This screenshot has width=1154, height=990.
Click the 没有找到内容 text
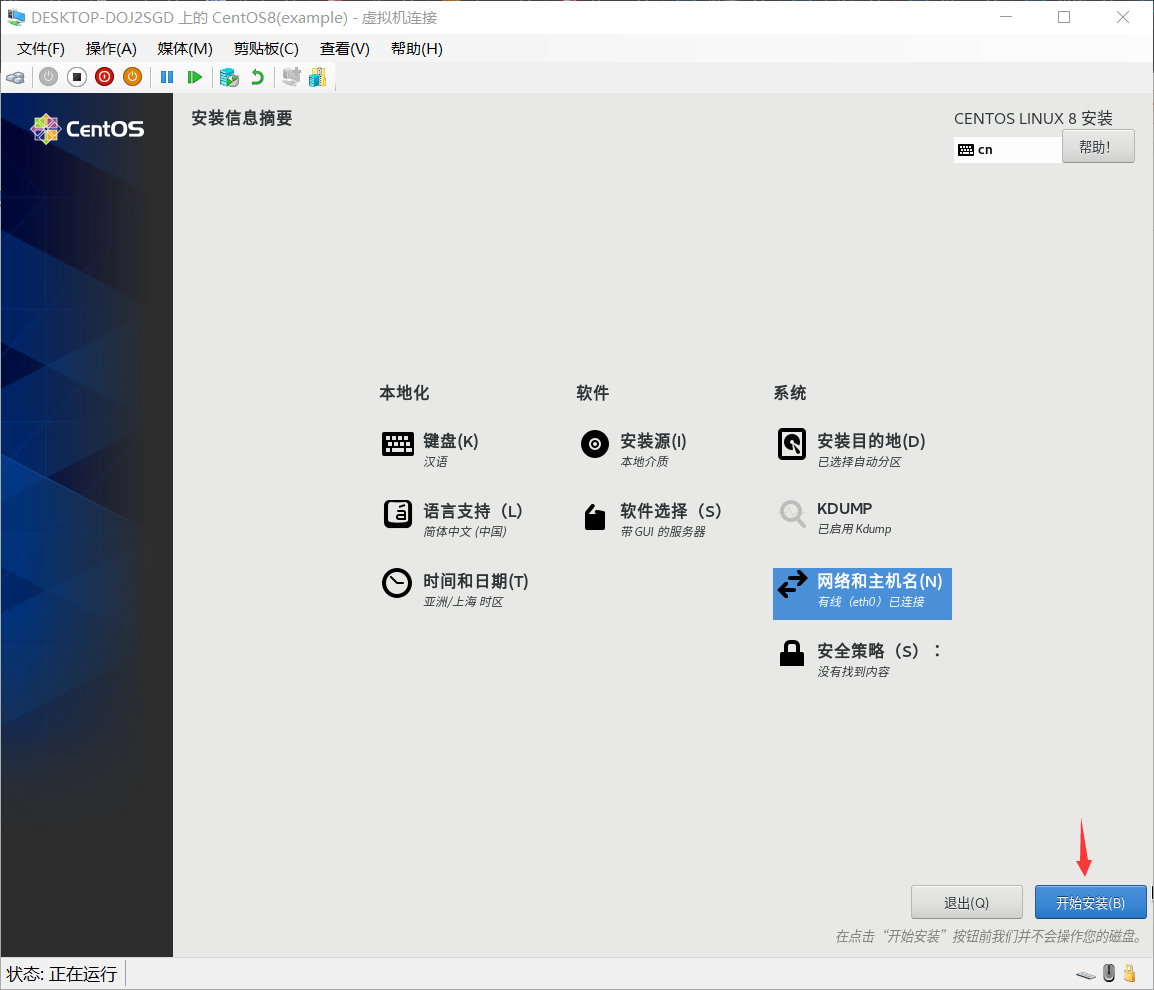[853, 671]
